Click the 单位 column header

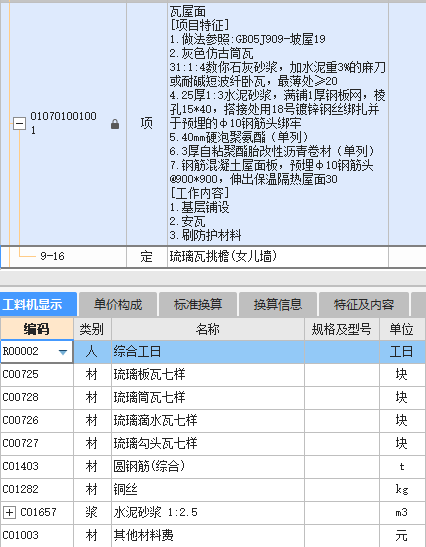tap(402, 329)
